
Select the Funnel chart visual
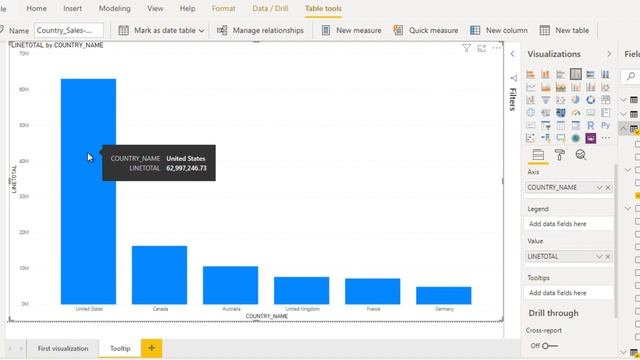(546, 100)
